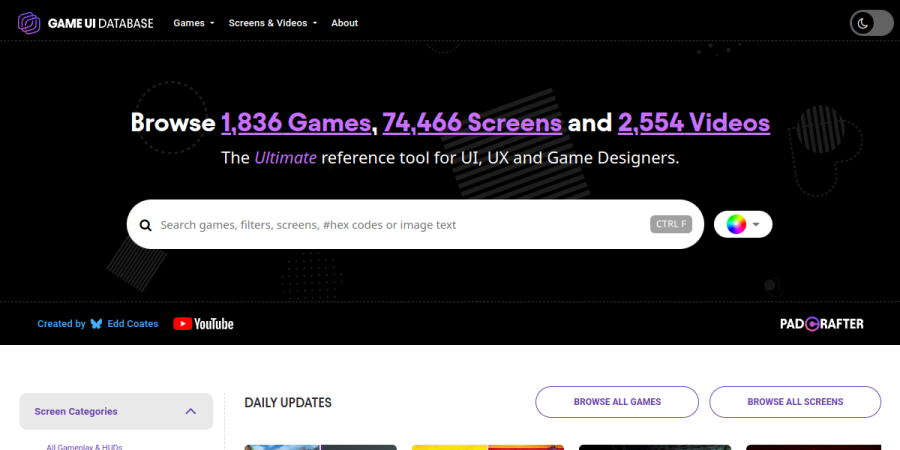The image size is (900, 450).
Task: Open the YouTube channel logo
Action: click(203, 324)
